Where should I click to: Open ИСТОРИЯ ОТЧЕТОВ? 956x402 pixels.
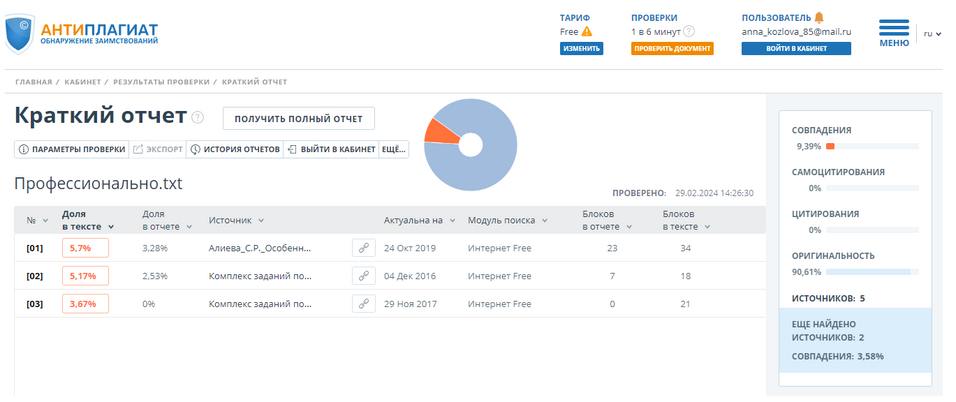coord(235,149)
